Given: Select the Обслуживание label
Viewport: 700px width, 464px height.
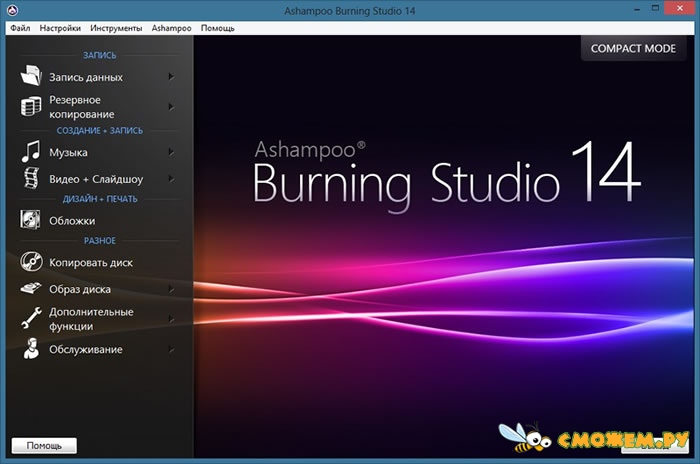Looking at the screenshot, I should tap(86, 349).
